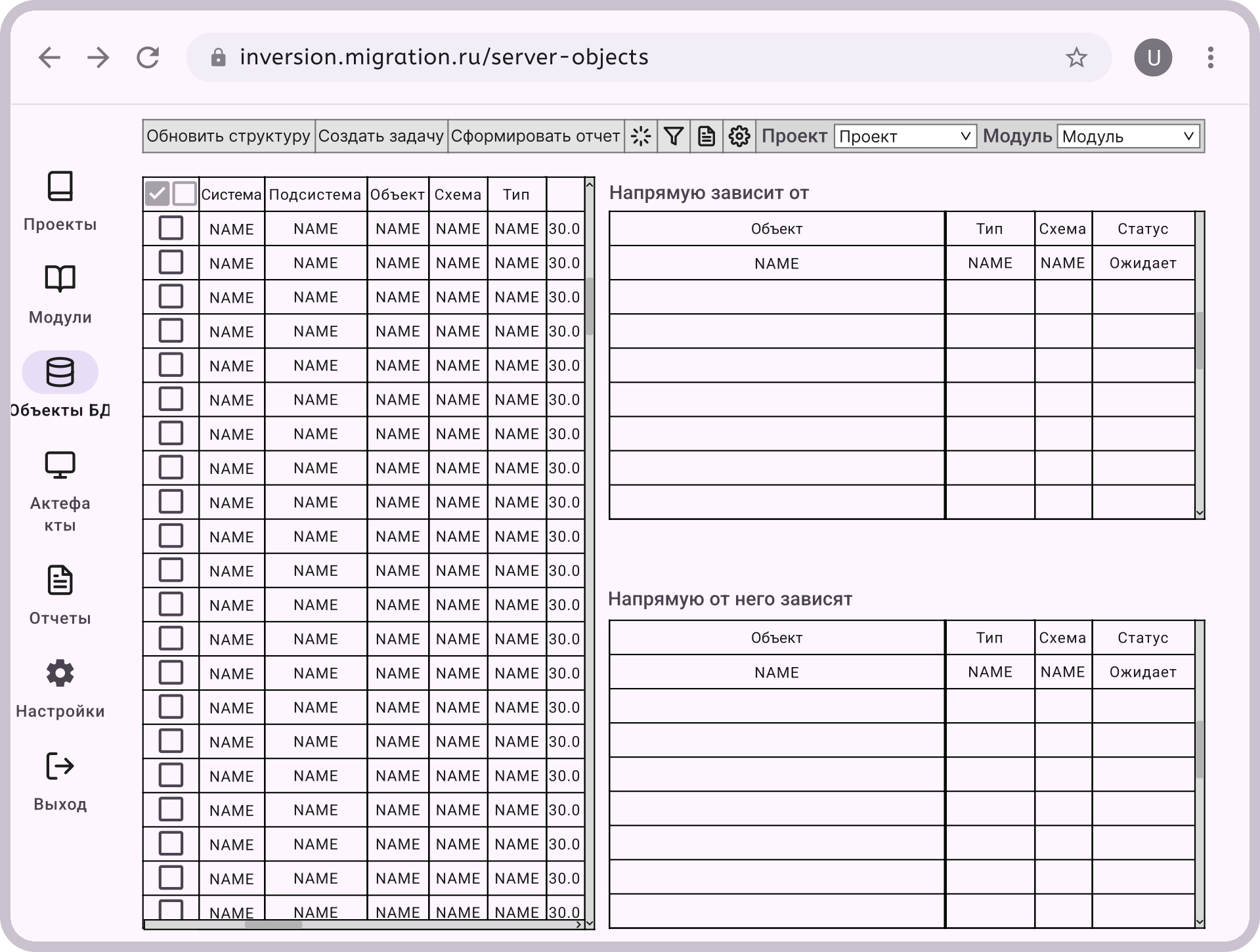The image size is (1260, 952).
Task: Click the user profile avatar U
Action: tap(1153, 58)
